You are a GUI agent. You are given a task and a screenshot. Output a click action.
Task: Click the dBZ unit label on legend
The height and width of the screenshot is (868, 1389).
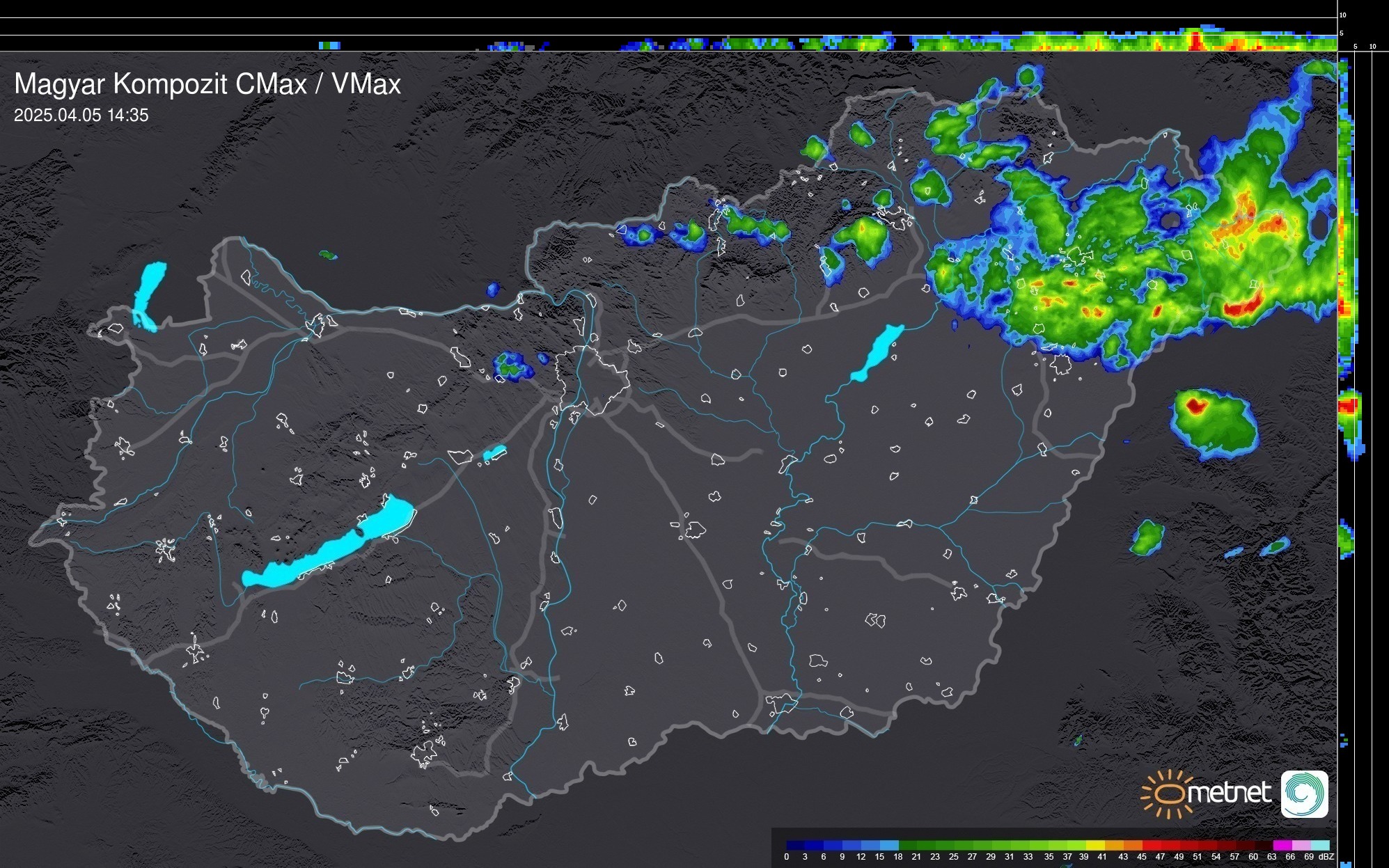click(x=1326, y=857)
